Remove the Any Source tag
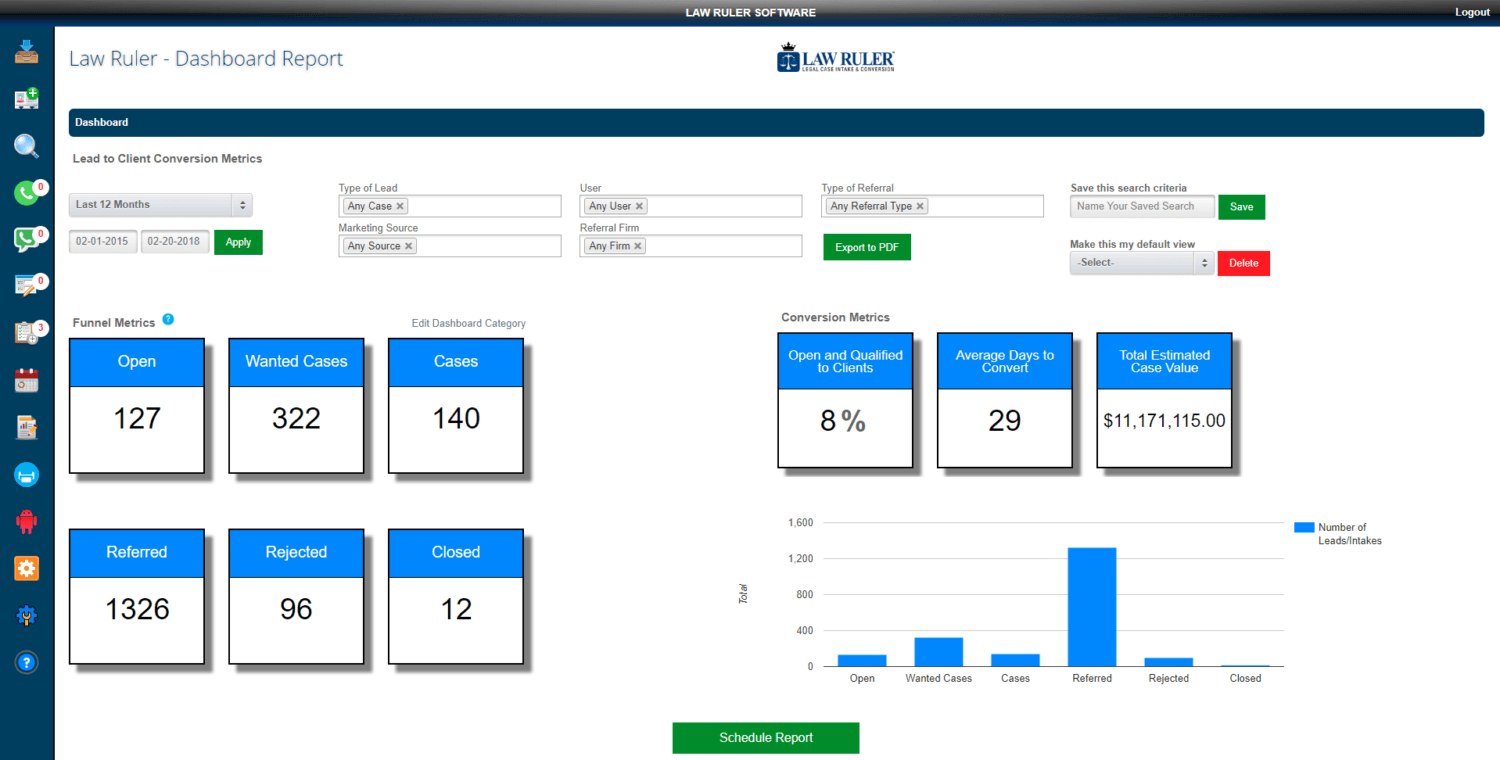Viewport: 1500px width, 760px height. [409, 246]
